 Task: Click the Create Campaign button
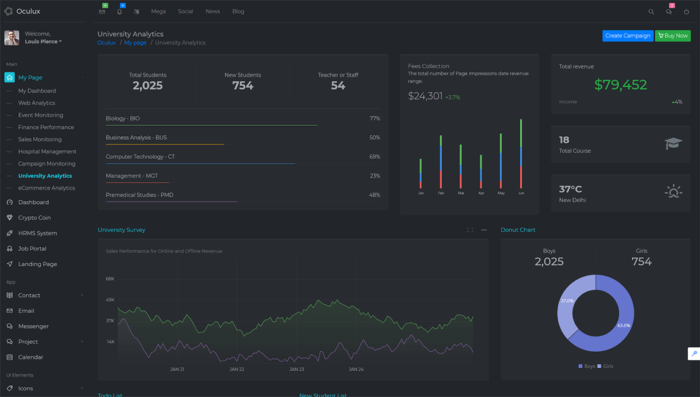(627, 36)
